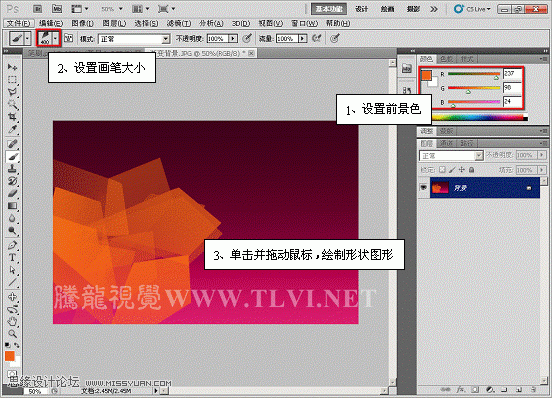Image resolution: width=552 pixels, height=398 pixels.
Task: Select the Brush tool in toolbox
Action: point(12,156)
